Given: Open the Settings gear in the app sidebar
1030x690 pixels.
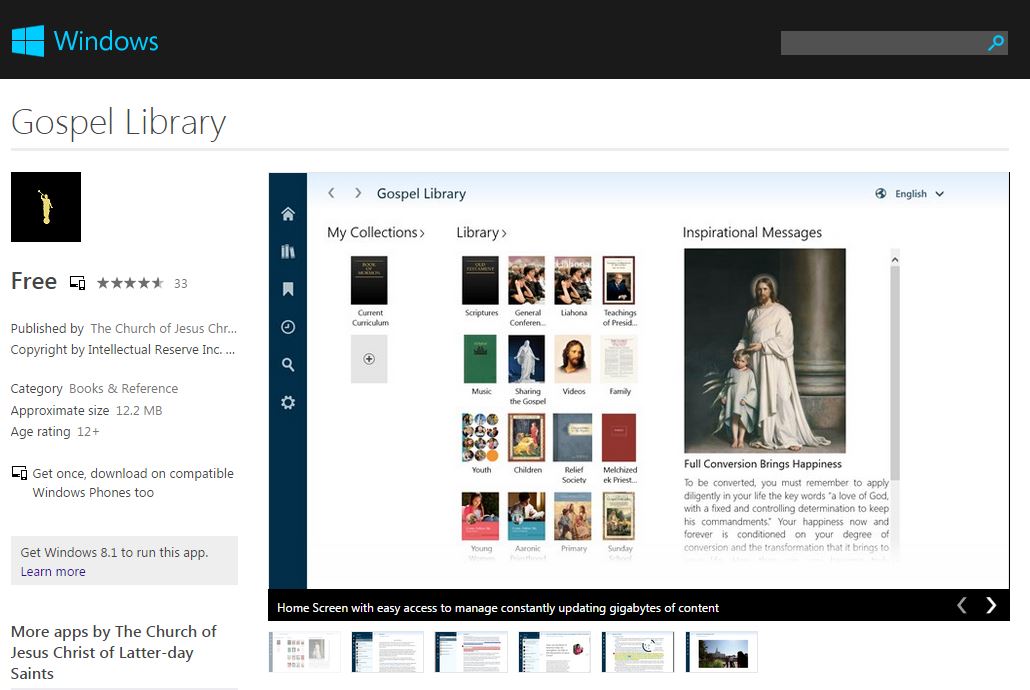Looking at the screenshot, I should pyautogui.click(x=288, y=401).
